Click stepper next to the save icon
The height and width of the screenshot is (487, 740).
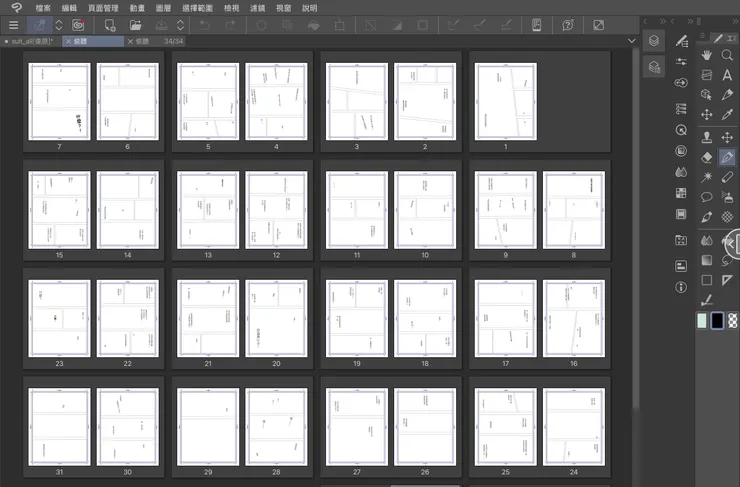point(180,25)
